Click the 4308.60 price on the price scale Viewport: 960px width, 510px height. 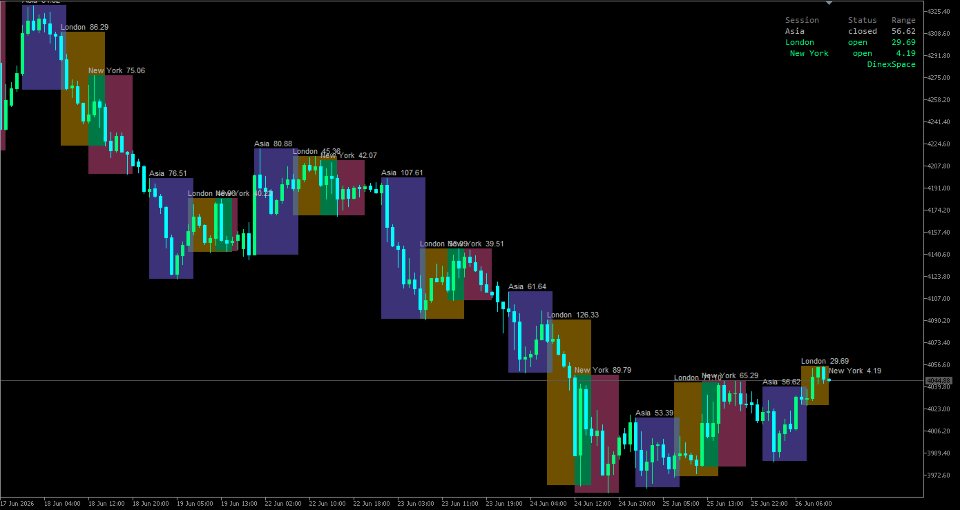(x=940, y=34)
